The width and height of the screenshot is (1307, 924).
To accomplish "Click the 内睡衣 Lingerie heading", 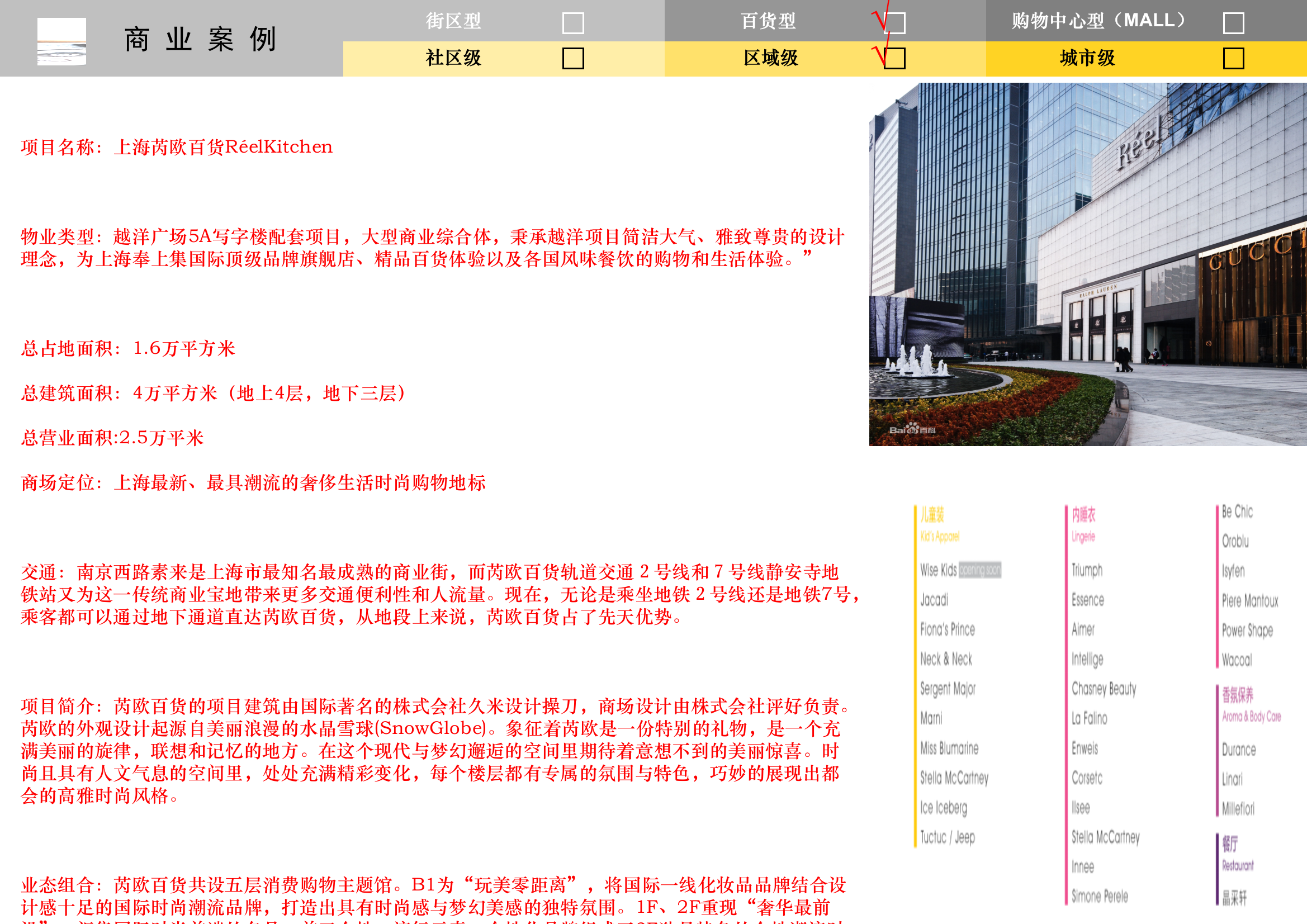I will coord(1083,524).
